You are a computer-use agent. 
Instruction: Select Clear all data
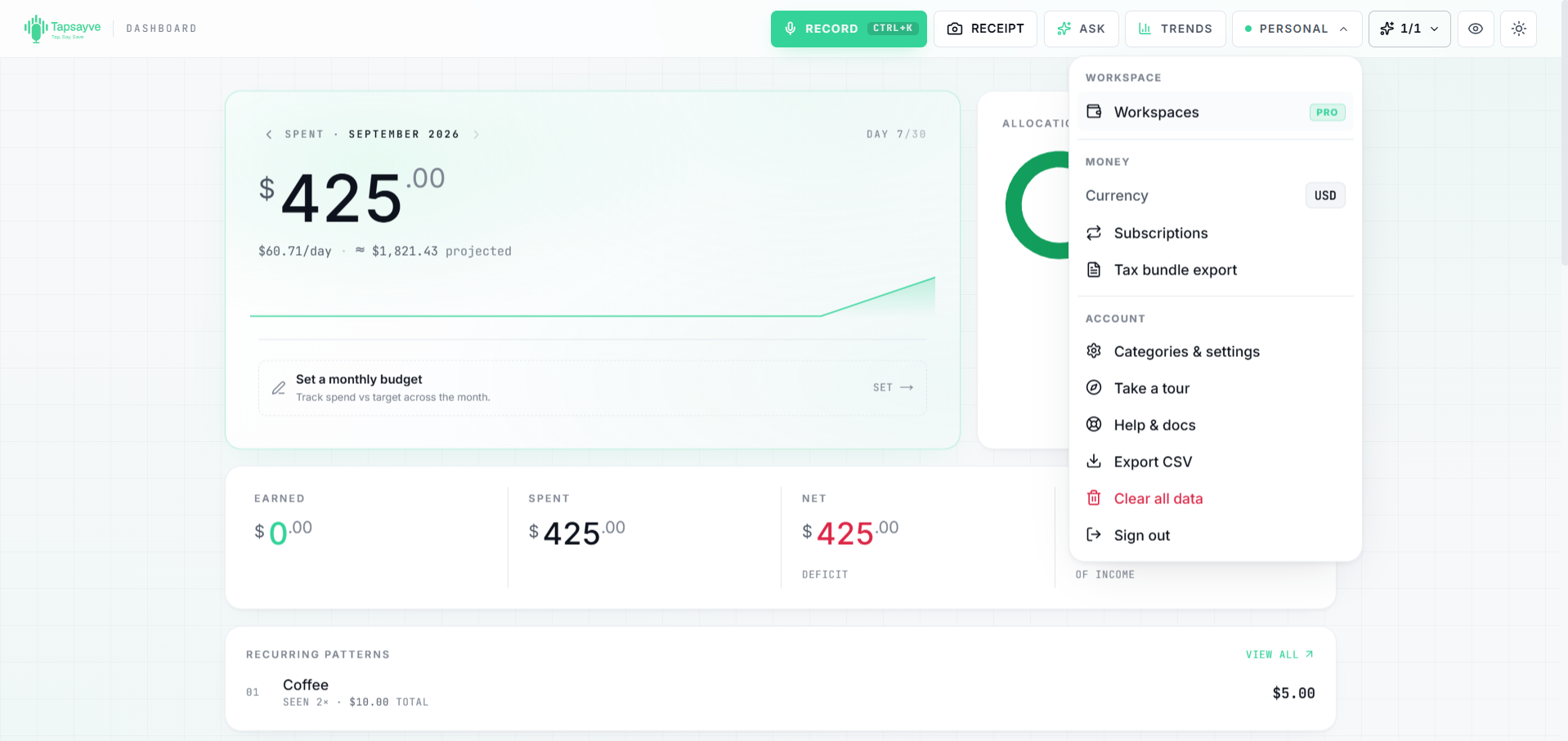(1215, 498)
